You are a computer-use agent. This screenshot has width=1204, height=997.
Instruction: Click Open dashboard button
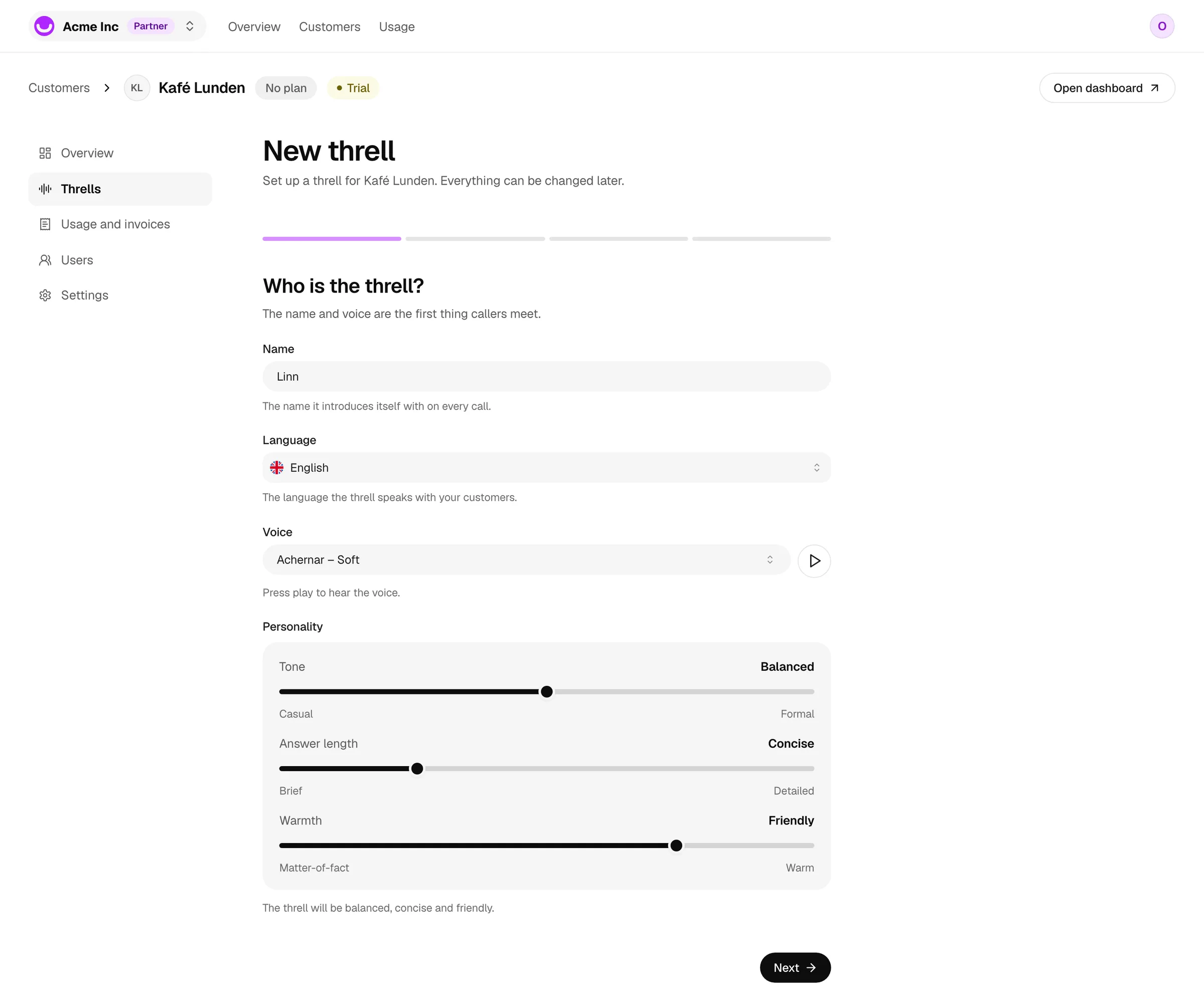click(x=1107, y=88)
